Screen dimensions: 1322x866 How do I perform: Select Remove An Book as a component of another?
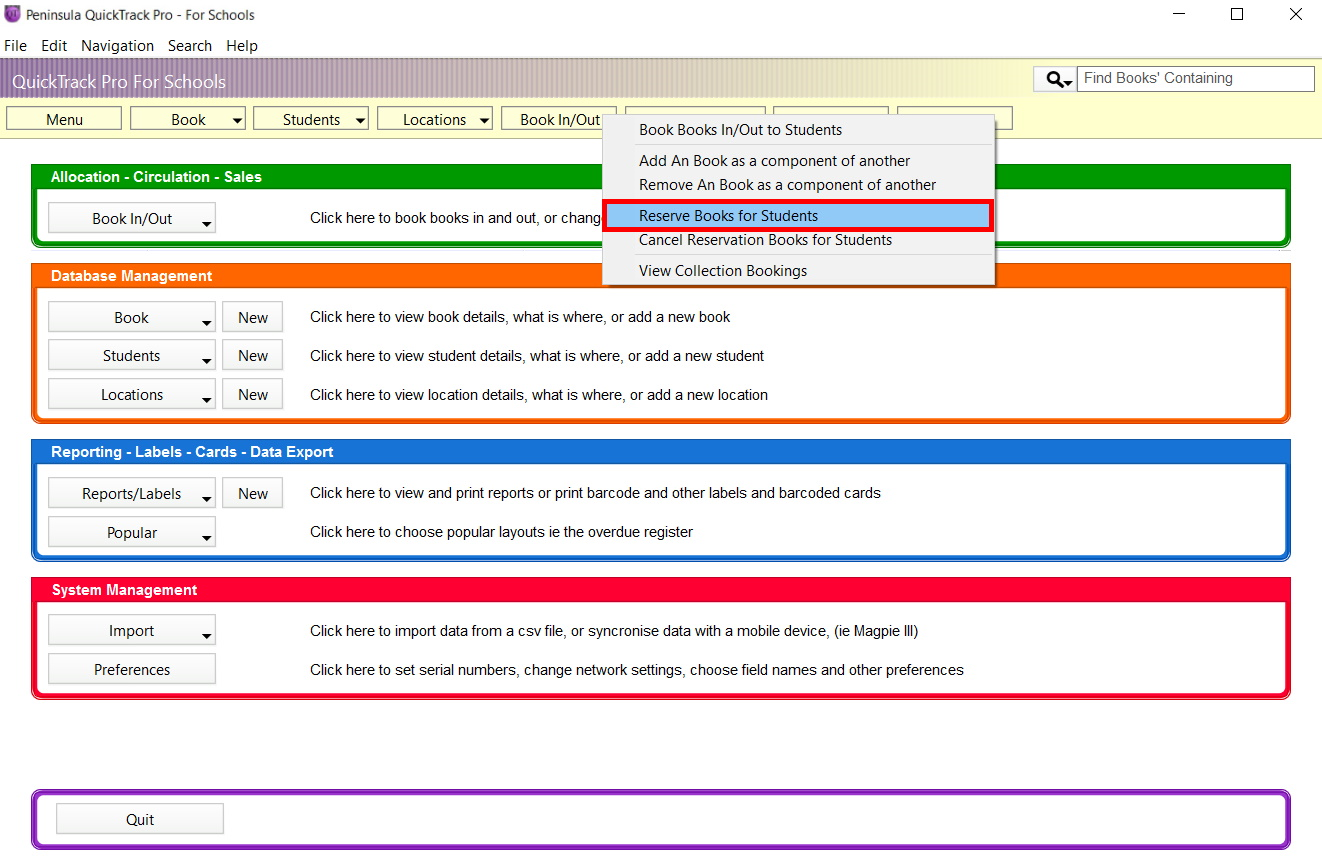pos(798,185)
